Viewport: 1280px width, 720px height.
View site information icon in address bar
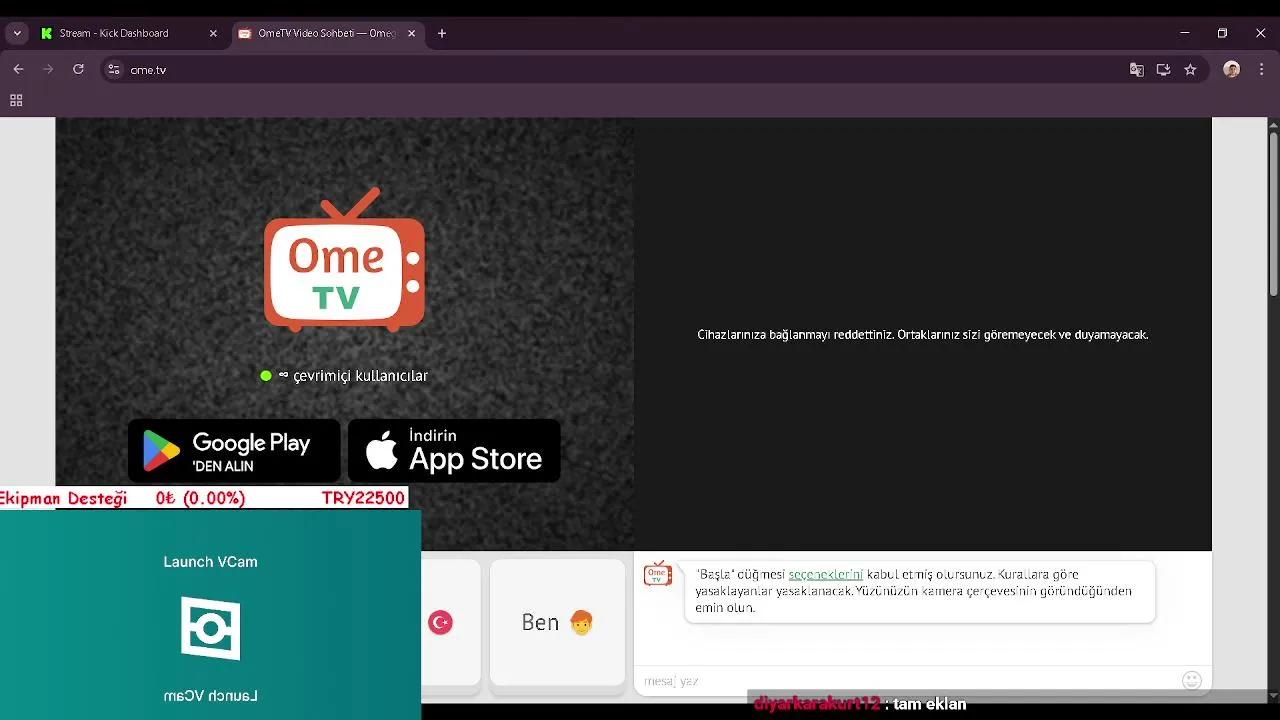coord(114,70)
